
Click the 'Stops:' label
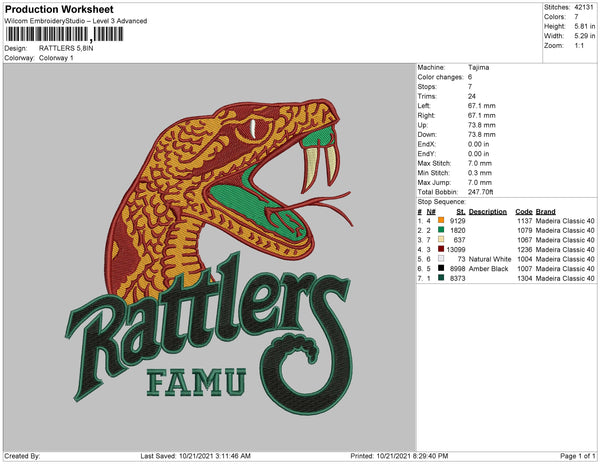click(427, 86)
